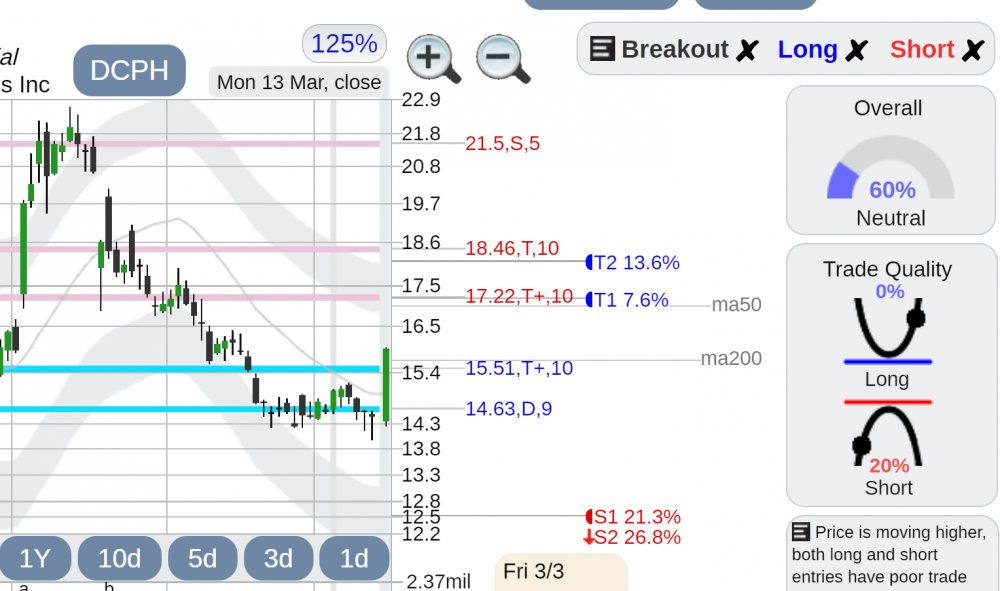Click resistance label 17.22,T+,10

[x=519, y=296]
